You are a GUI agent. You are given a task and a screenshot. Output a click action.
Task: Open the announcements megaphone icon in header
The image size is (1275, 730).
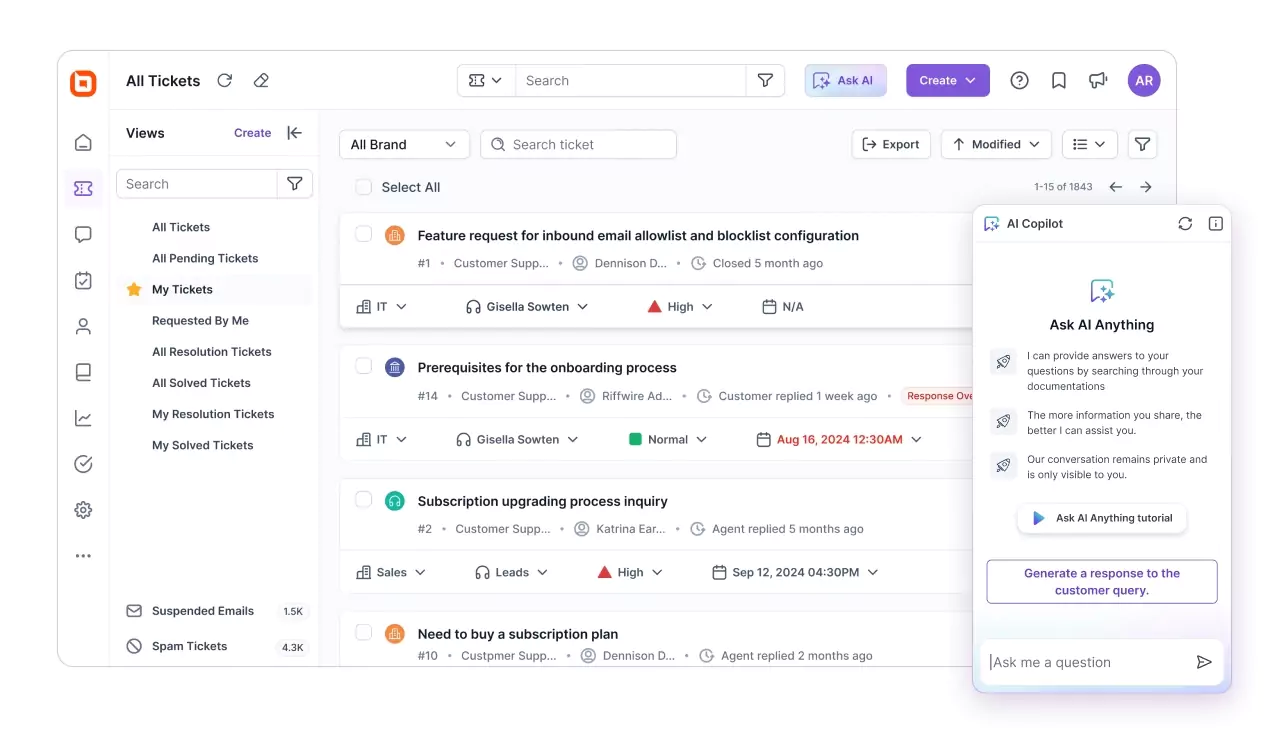(x=1098, y=80)
